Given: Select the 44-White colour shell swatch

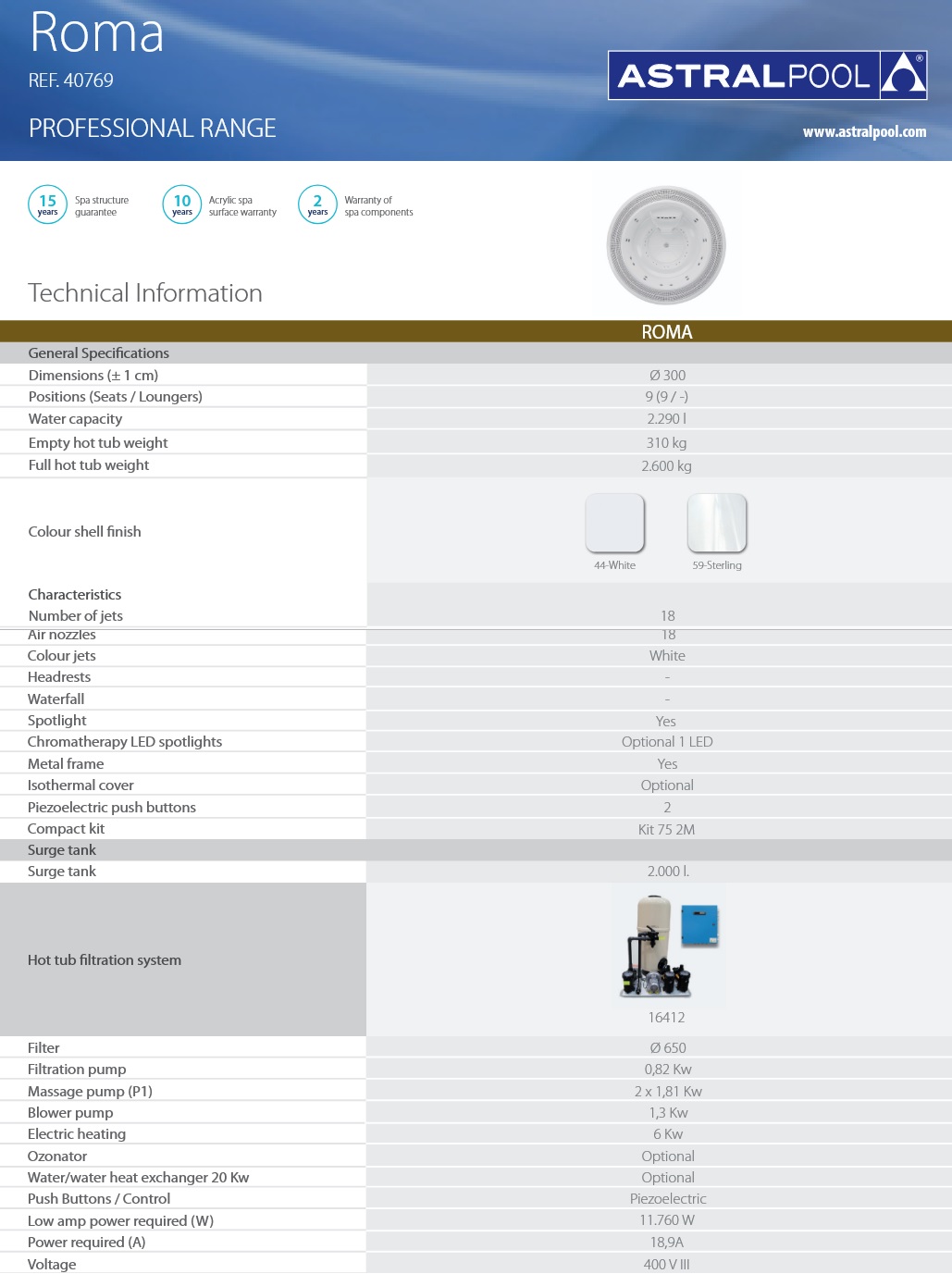Looking at the screenshot, I should (x=614, y=523).
